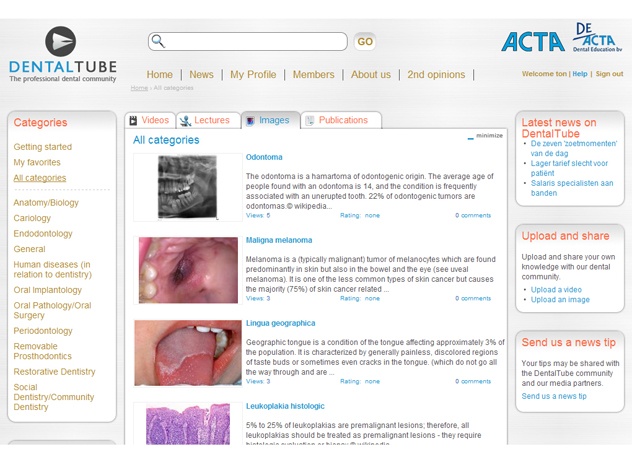Viewport: 632px width, 475px height.
Task: Click the Videos tab film icon
Action: (x=133, y=121)
